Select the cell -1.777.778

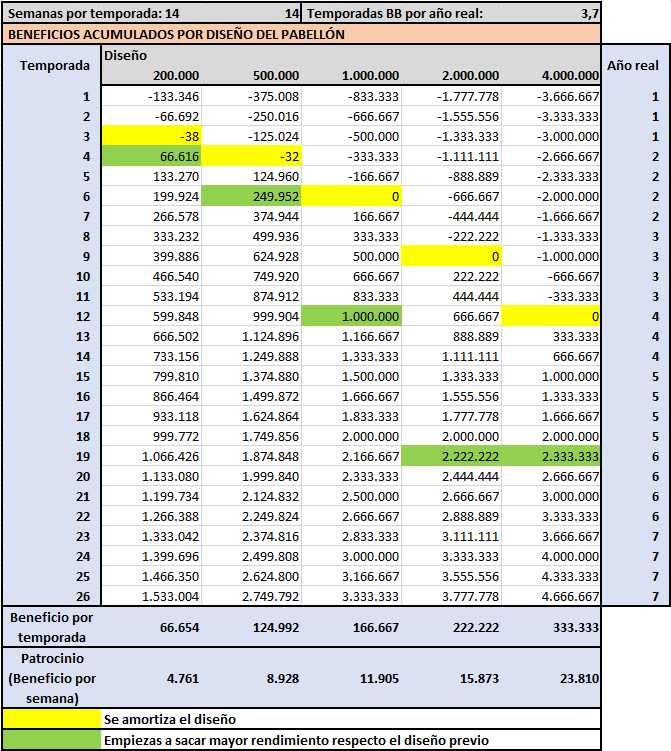[452, 97]
